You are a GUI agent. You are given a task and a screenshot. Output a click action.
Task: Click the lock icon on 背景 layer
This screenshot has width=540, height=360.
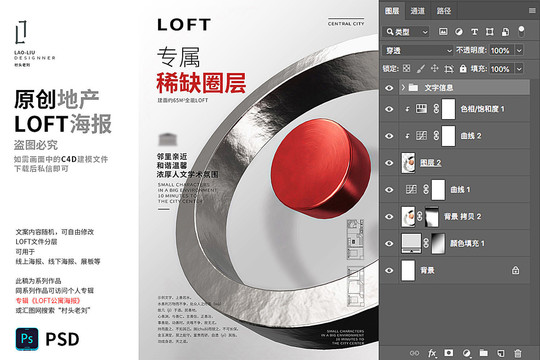(x=516, y=270)
